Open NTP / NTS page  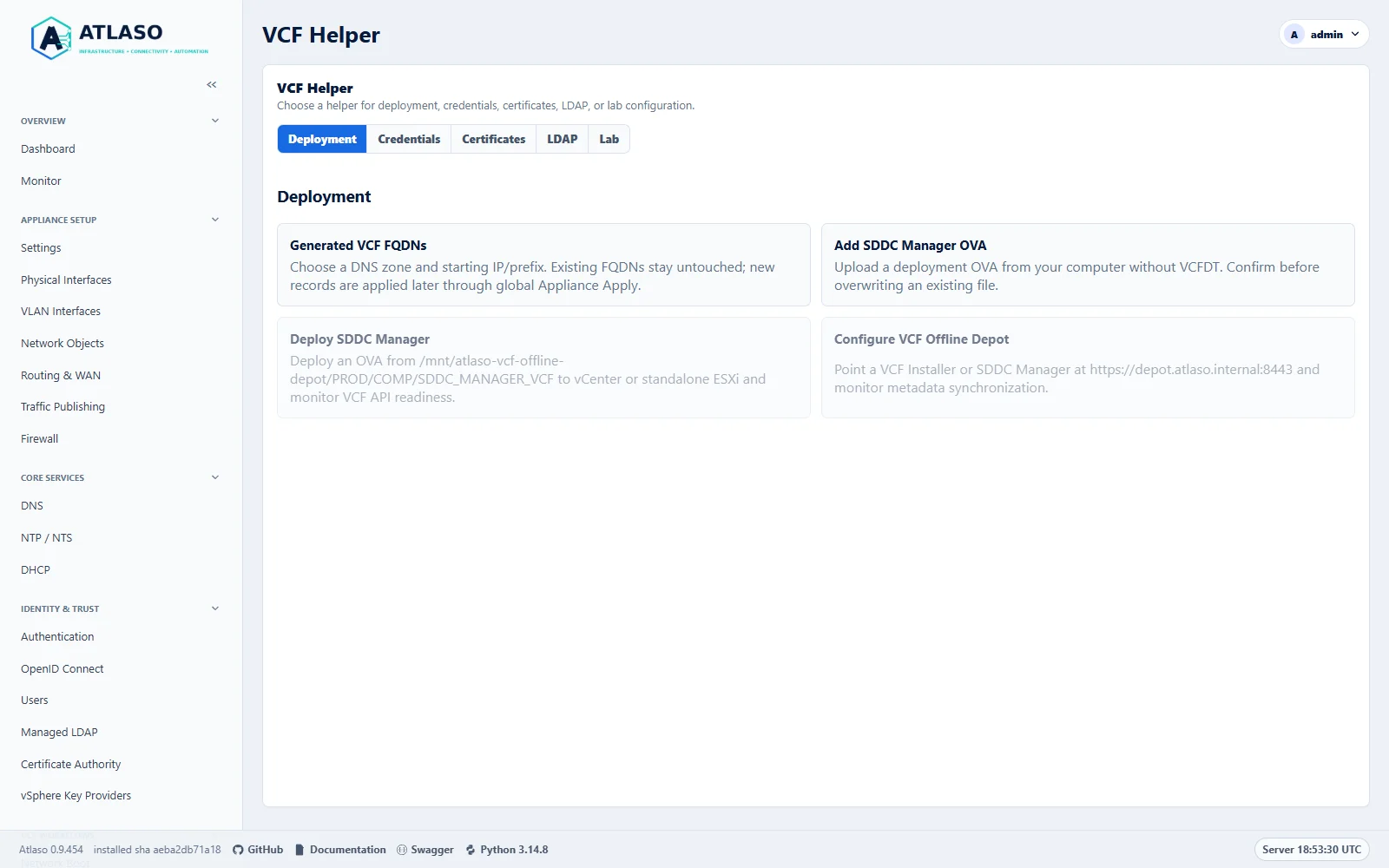coord(47,538)
